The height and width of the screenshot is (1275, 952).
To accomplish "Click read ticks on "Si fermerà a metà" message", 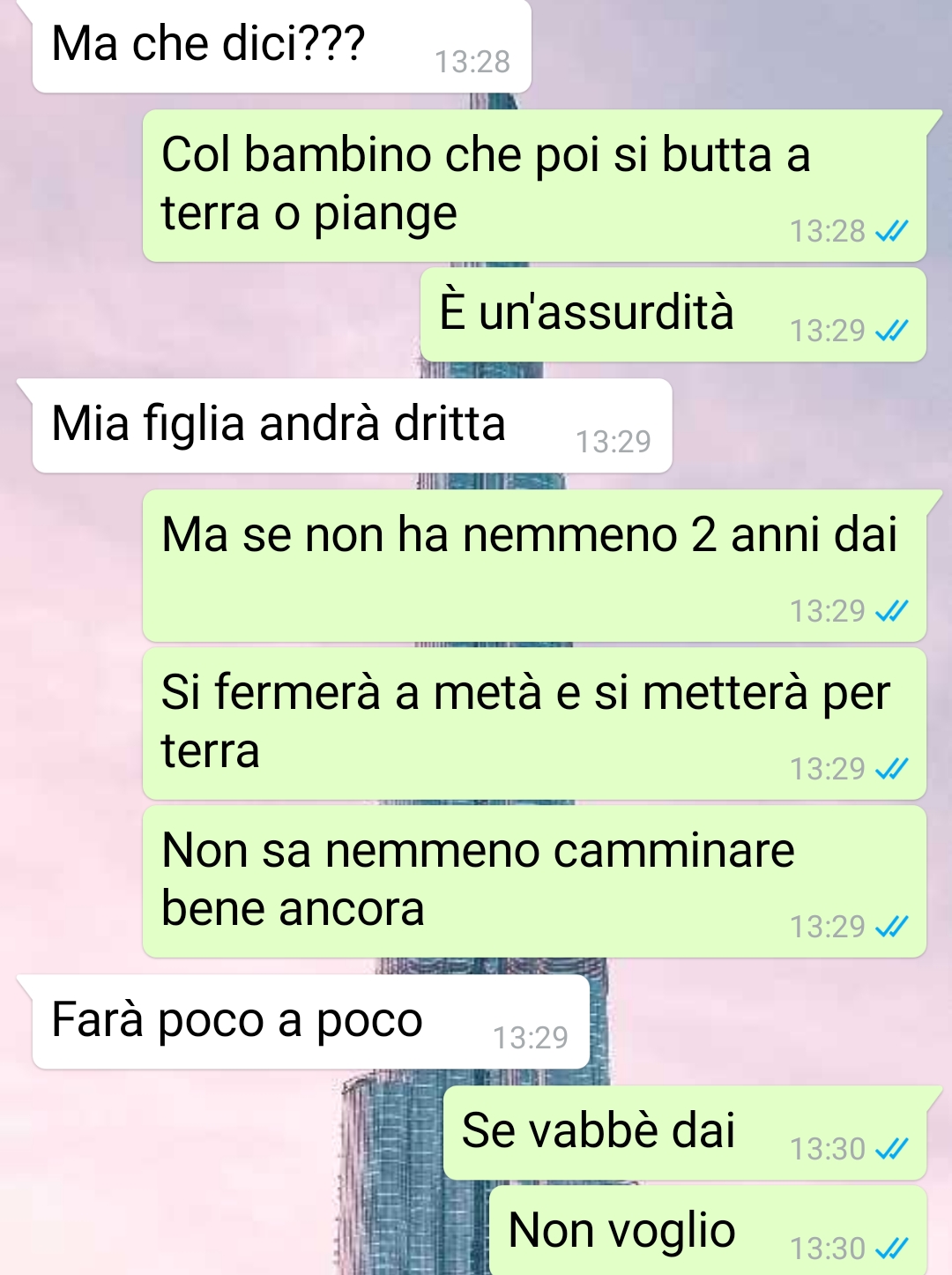I will (891, 769).
